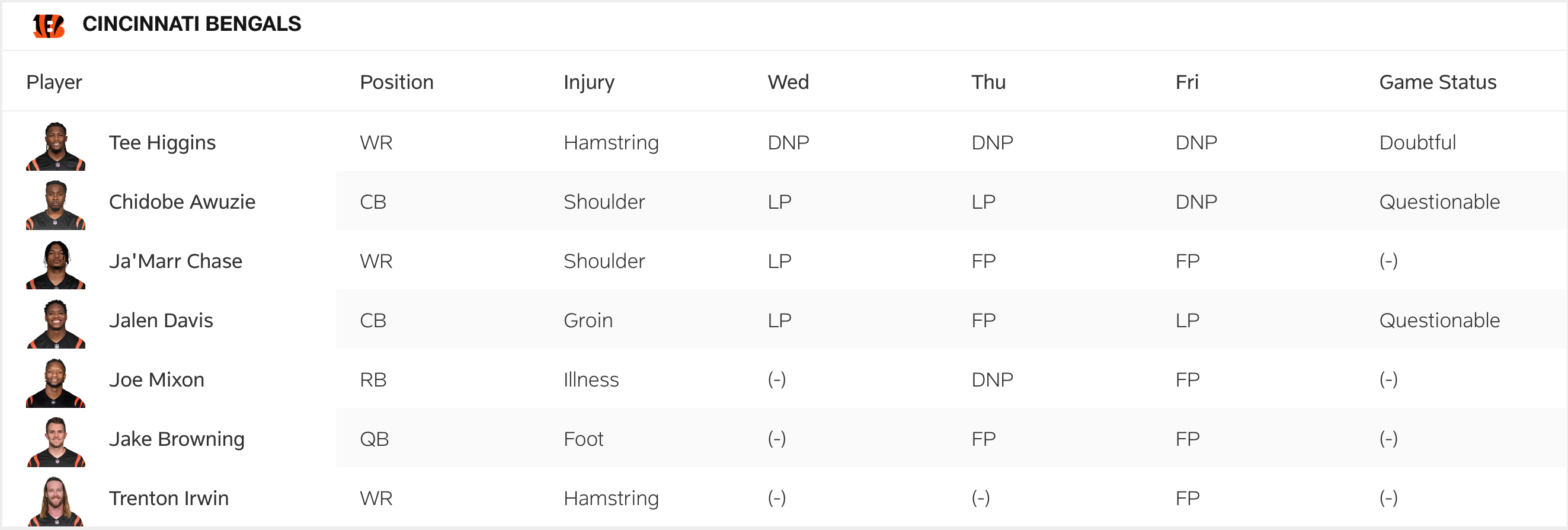Click Chidobe Awuzie's player headshot
1568x530 pixels.
coord(55,205)
